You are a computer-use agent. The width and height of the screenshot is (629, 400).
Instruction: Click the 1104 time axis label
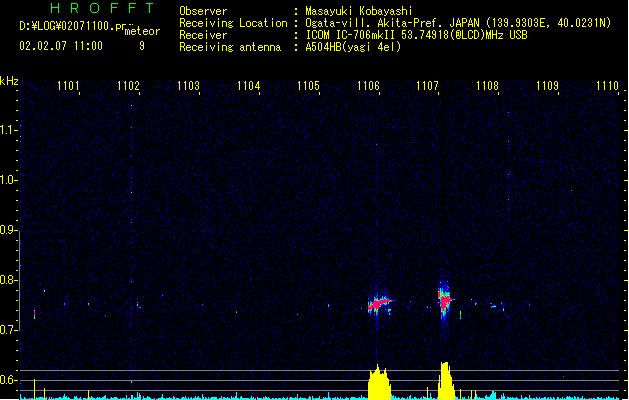tap(248, 85)
